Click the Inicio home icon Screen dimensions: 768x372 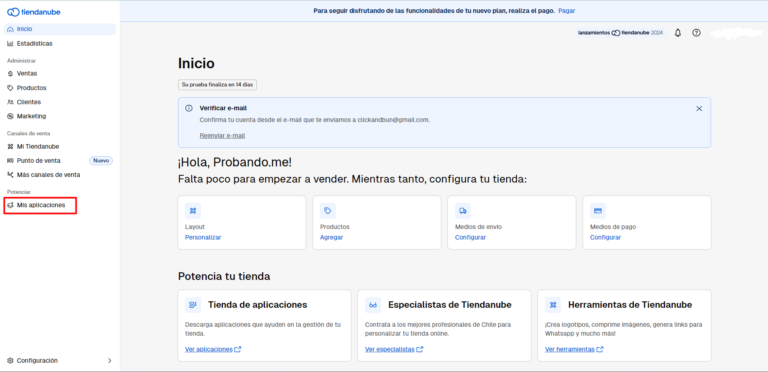coord(10,29)
